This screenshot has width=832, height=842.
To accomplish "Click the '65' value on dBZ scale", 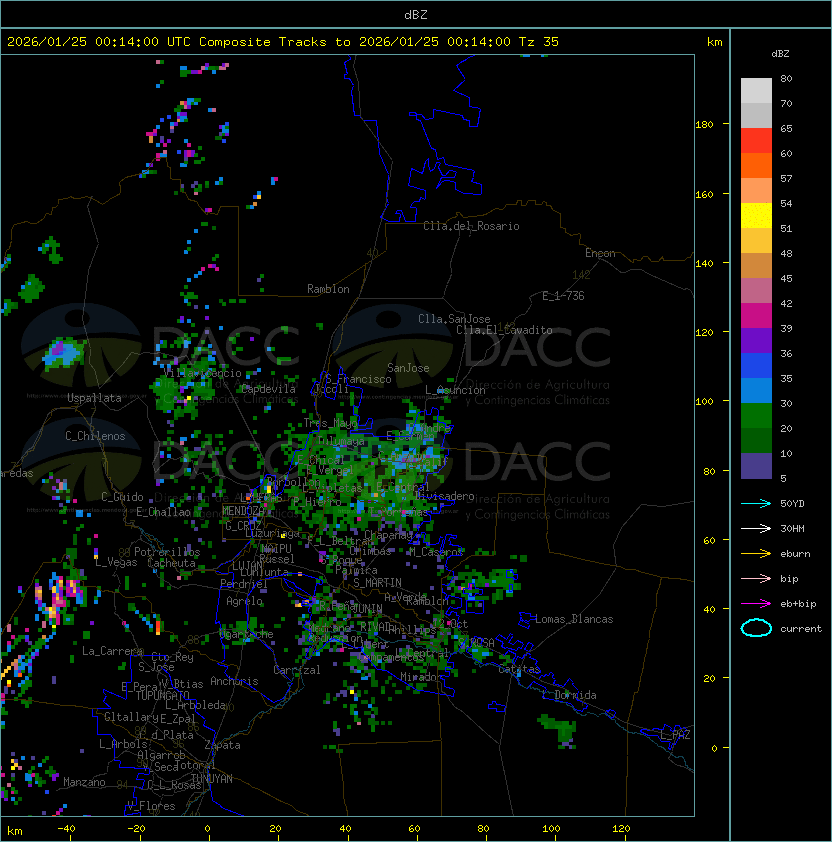I will click(786, 128).
